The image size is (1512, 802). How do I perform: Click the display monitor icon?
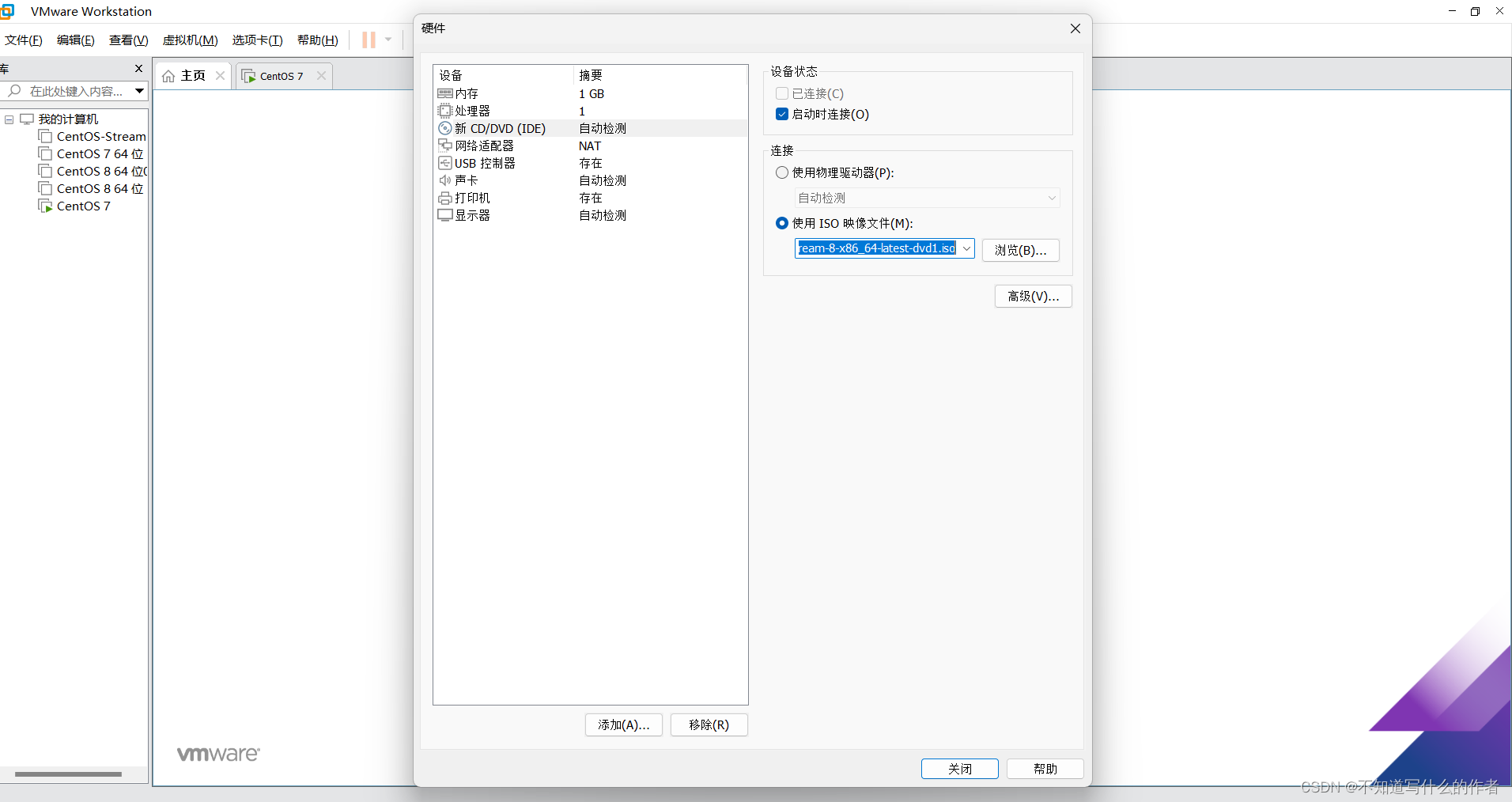(445, 215)
